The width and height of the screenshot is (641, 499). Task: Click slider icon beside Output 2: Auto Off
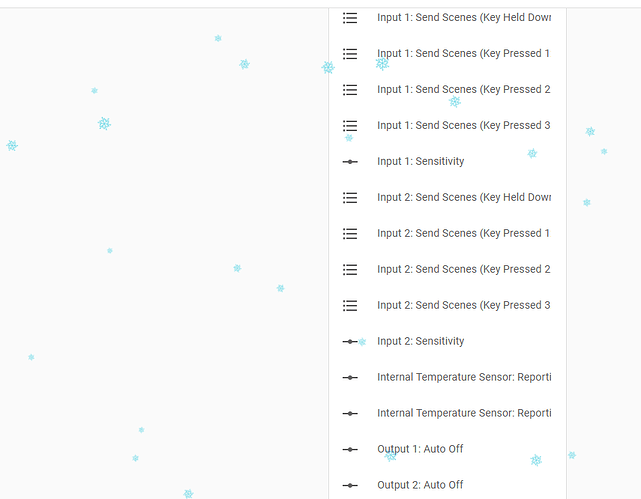point(350,486)
